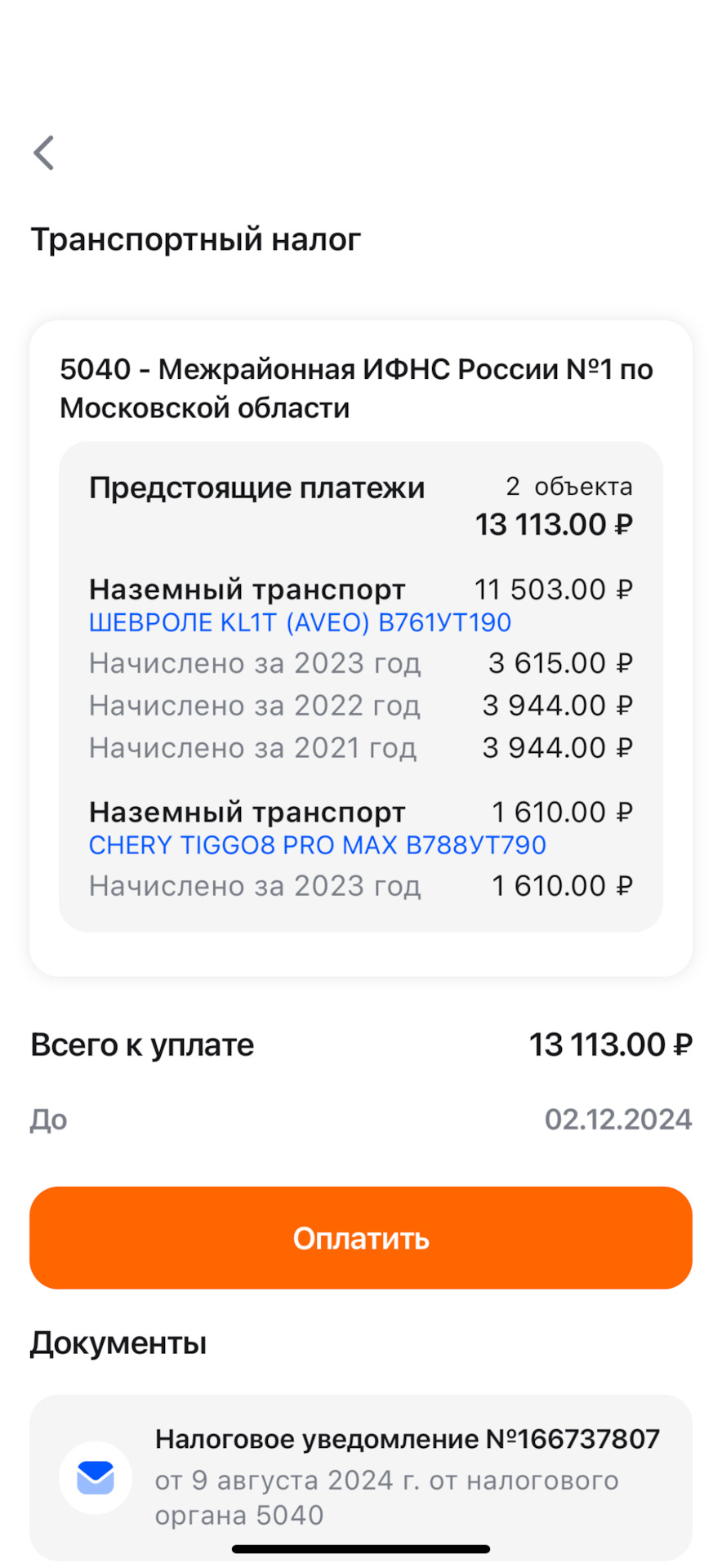Select the 5040 Межрайонная ИФНС heading

click(356, 388)
